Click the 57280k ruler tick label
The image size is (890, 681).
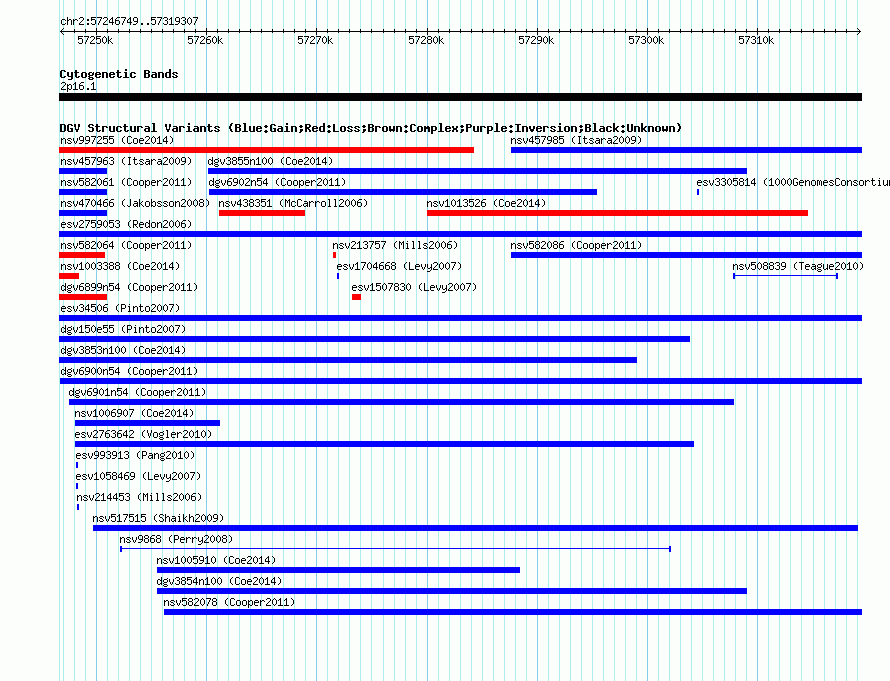coord(426,40)
